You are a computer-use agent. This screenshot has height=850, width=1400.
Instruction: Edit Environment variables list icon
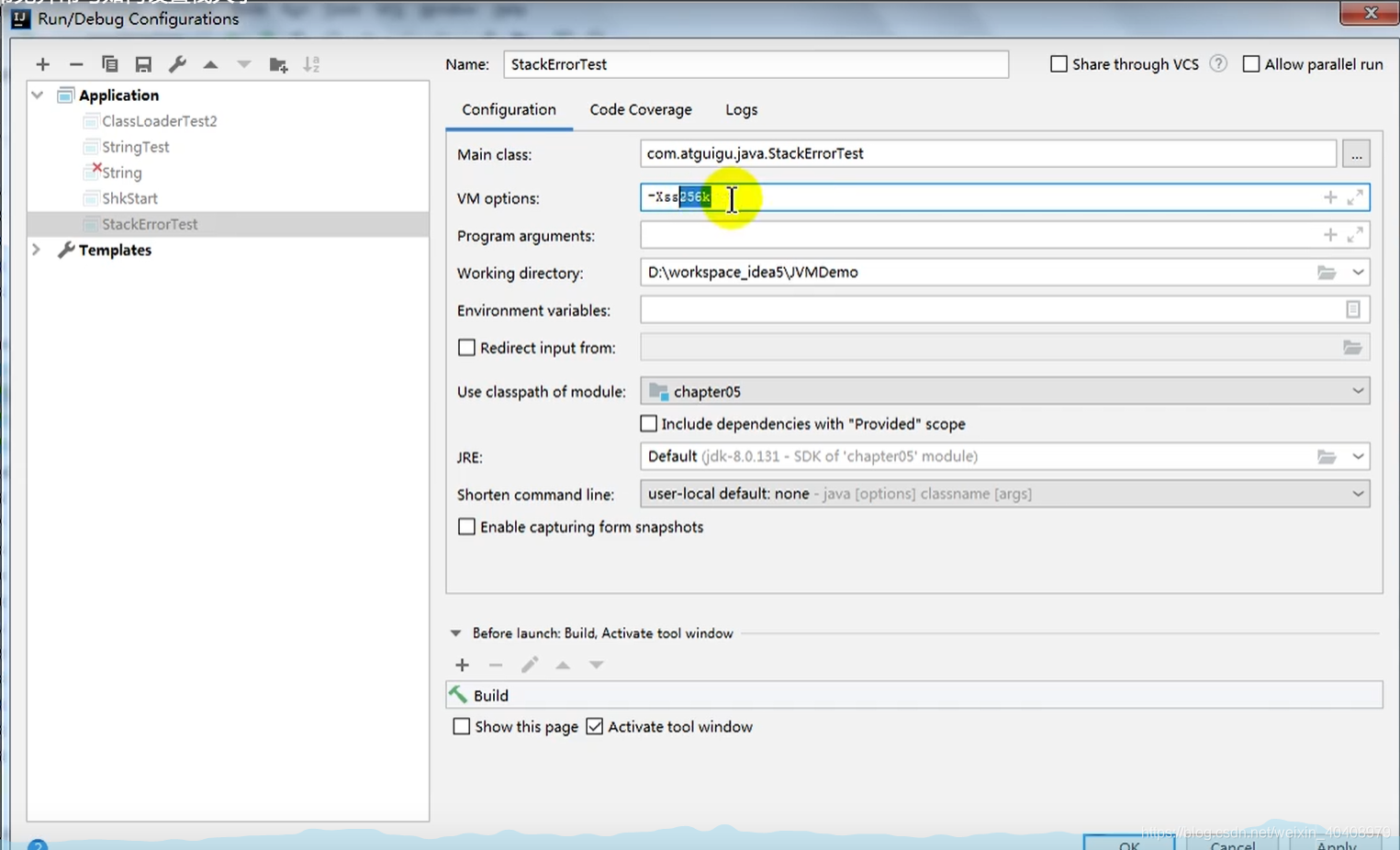pos(1353,310)
